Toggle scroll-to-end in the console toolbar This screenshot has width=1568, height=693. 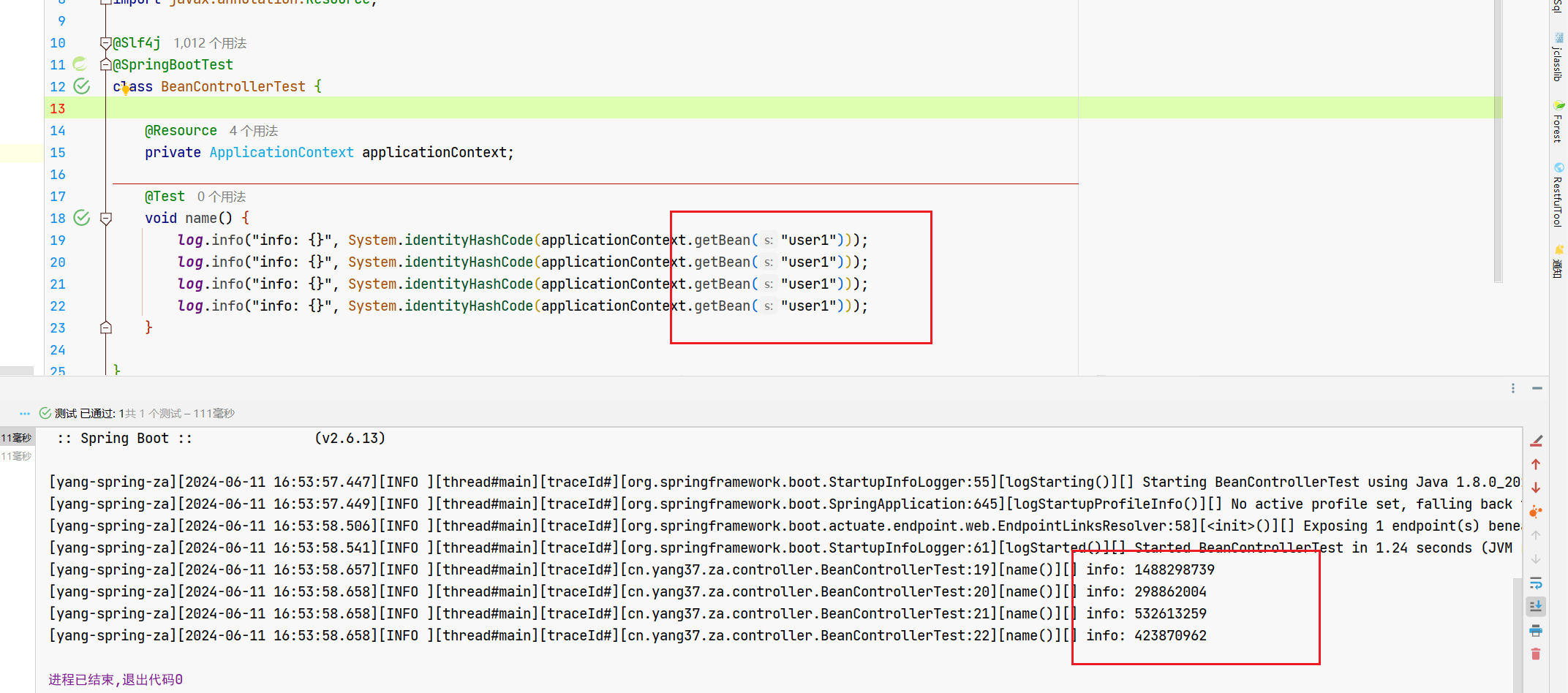pyautogui.click(x=1536, y=606)
